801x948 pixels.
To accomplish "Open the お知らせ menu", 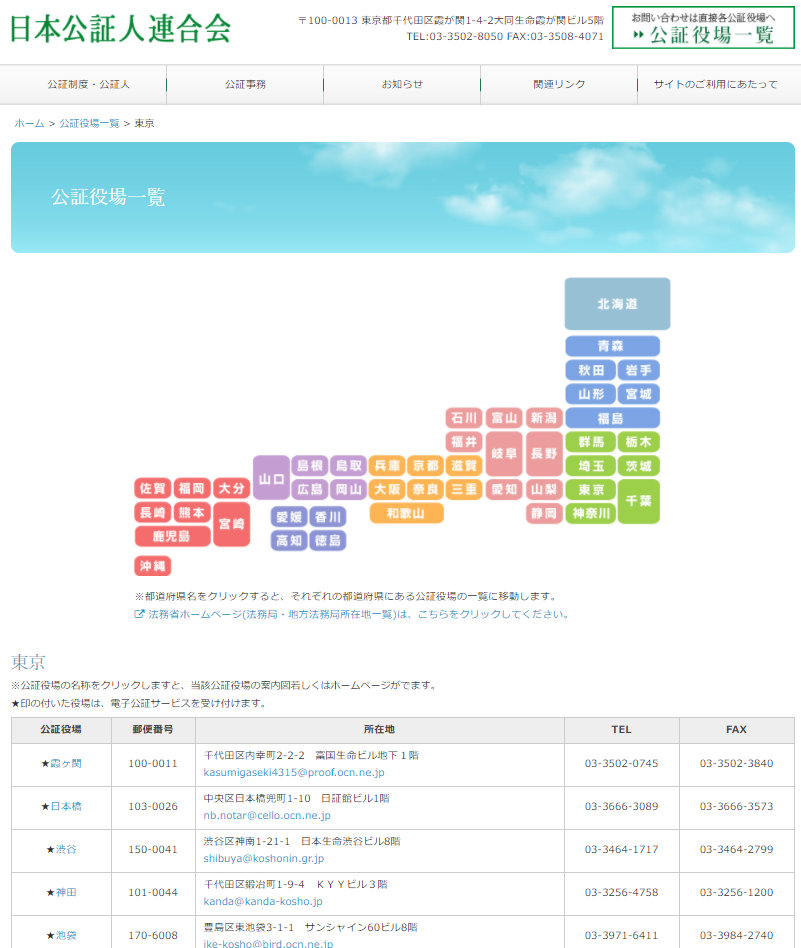I will (x=402, y=85).
